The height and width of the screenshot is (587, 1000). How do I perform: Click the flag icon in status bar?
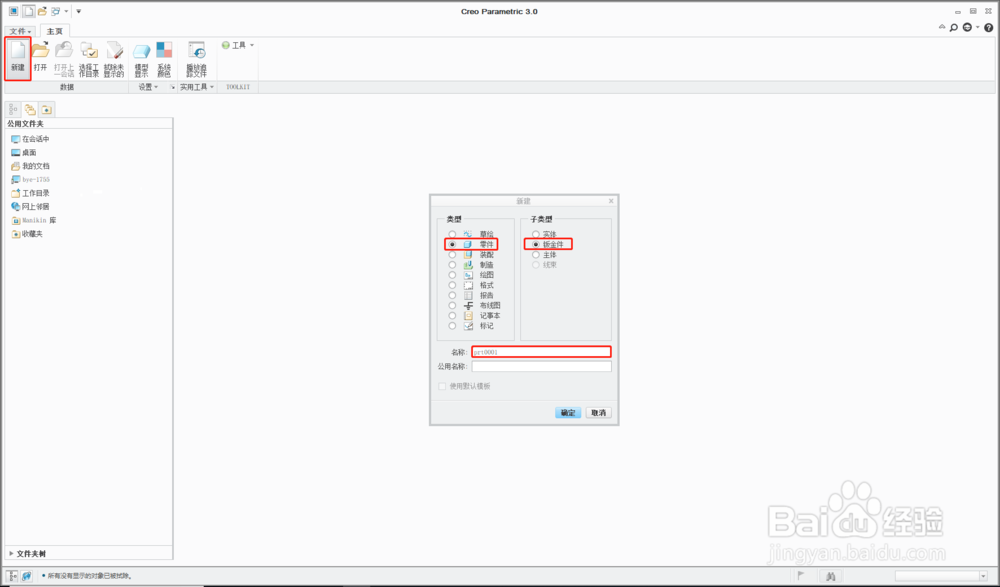(802, 576)
